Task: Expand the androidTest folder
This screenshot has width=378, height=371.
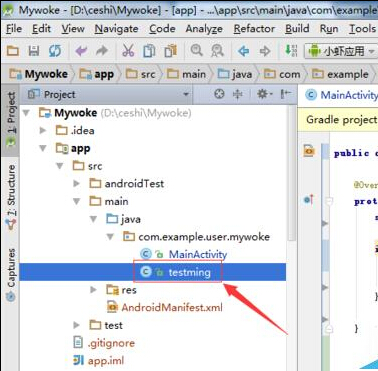Action: pos(77,183)
